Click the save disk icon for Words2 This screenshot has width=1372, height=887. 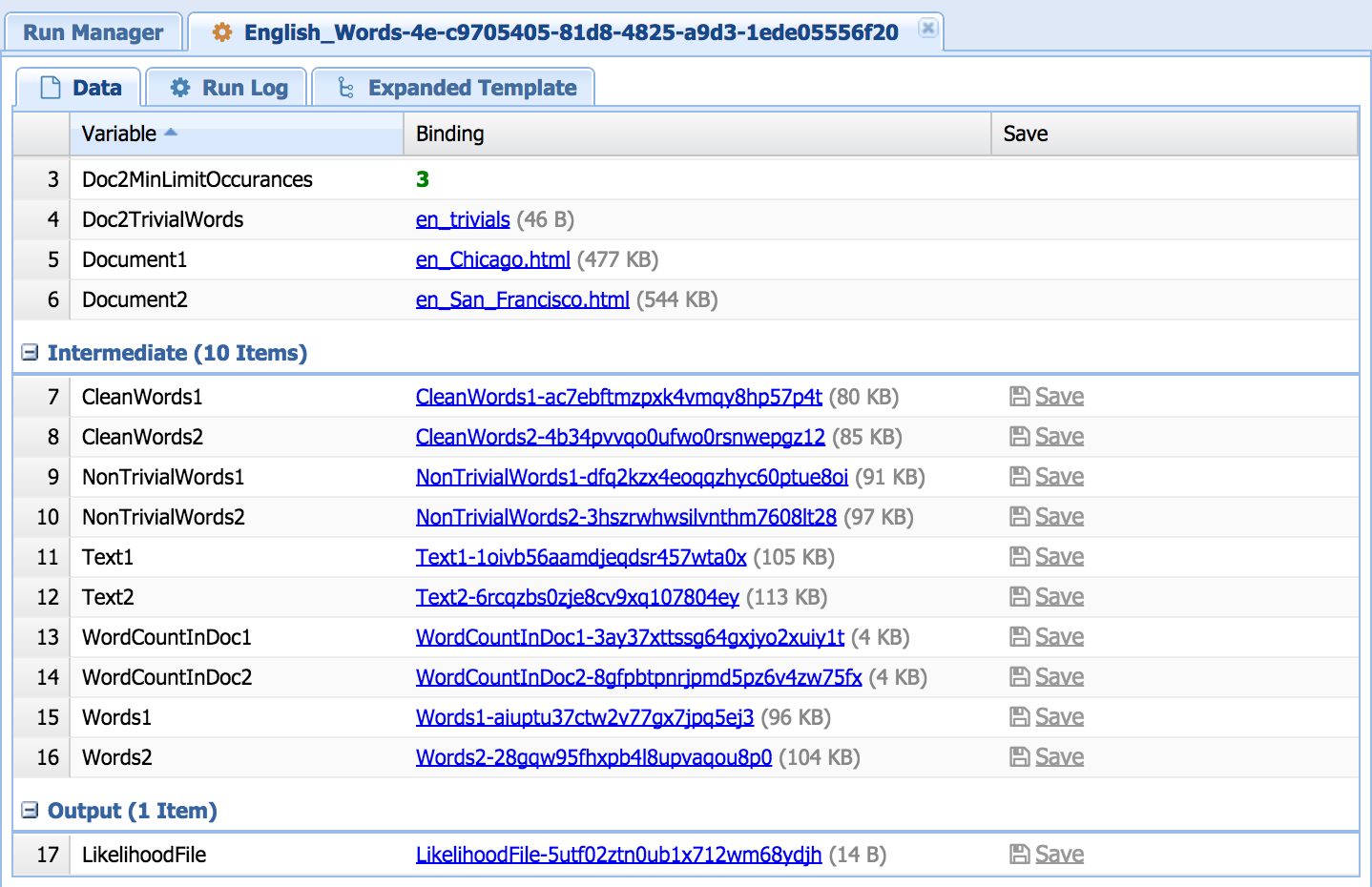(1019, 757)
